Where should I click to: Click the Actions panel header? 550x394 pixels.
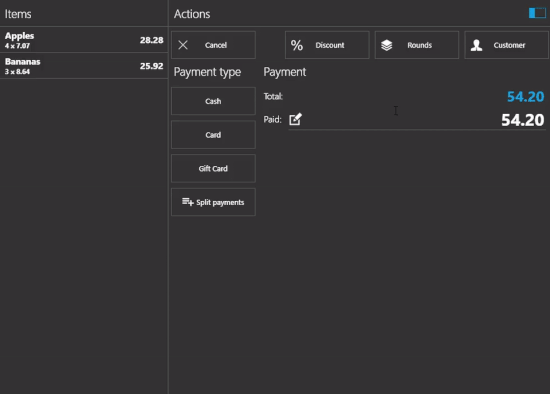click(x=192, y=14)
